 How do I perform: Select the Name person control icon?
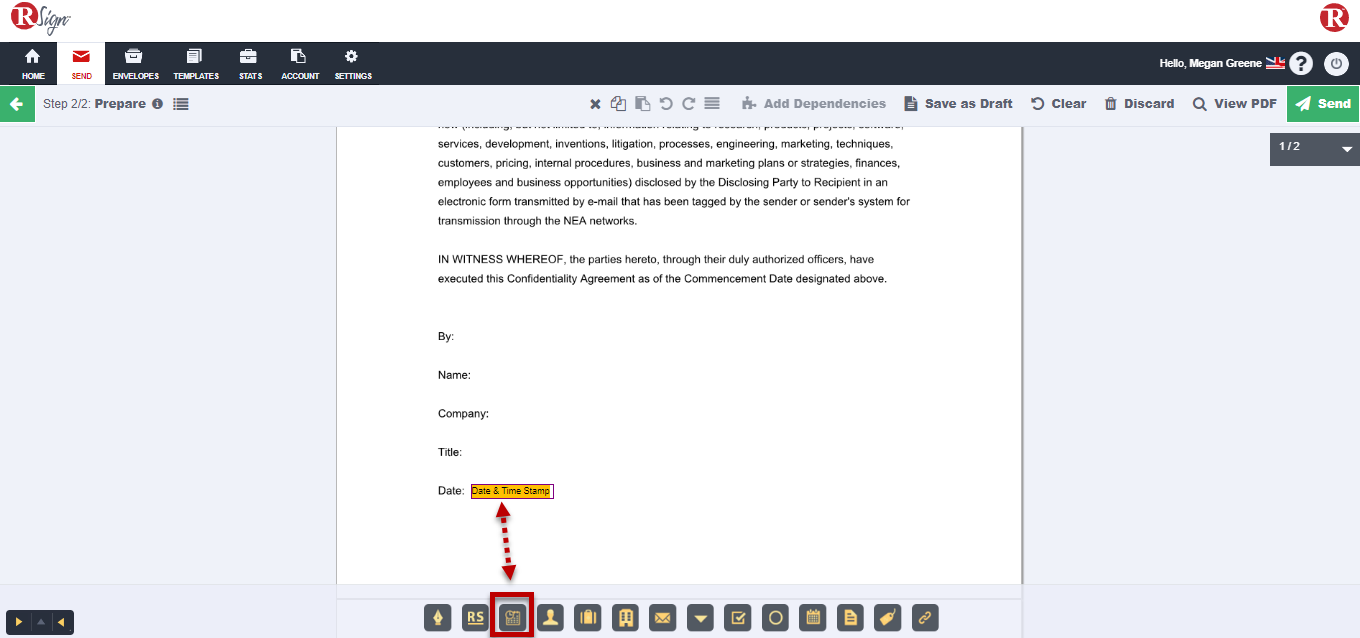[550, 618]
